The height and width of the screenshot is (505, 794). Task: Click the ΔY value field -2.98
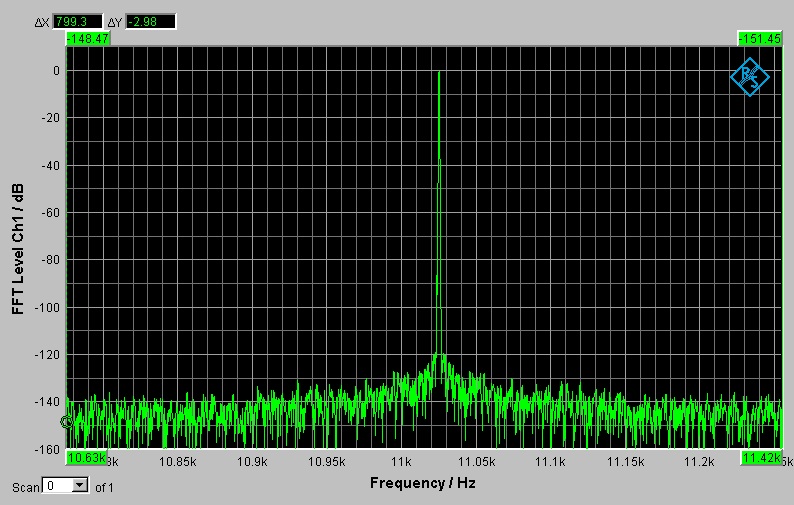(x=150, y=22)
